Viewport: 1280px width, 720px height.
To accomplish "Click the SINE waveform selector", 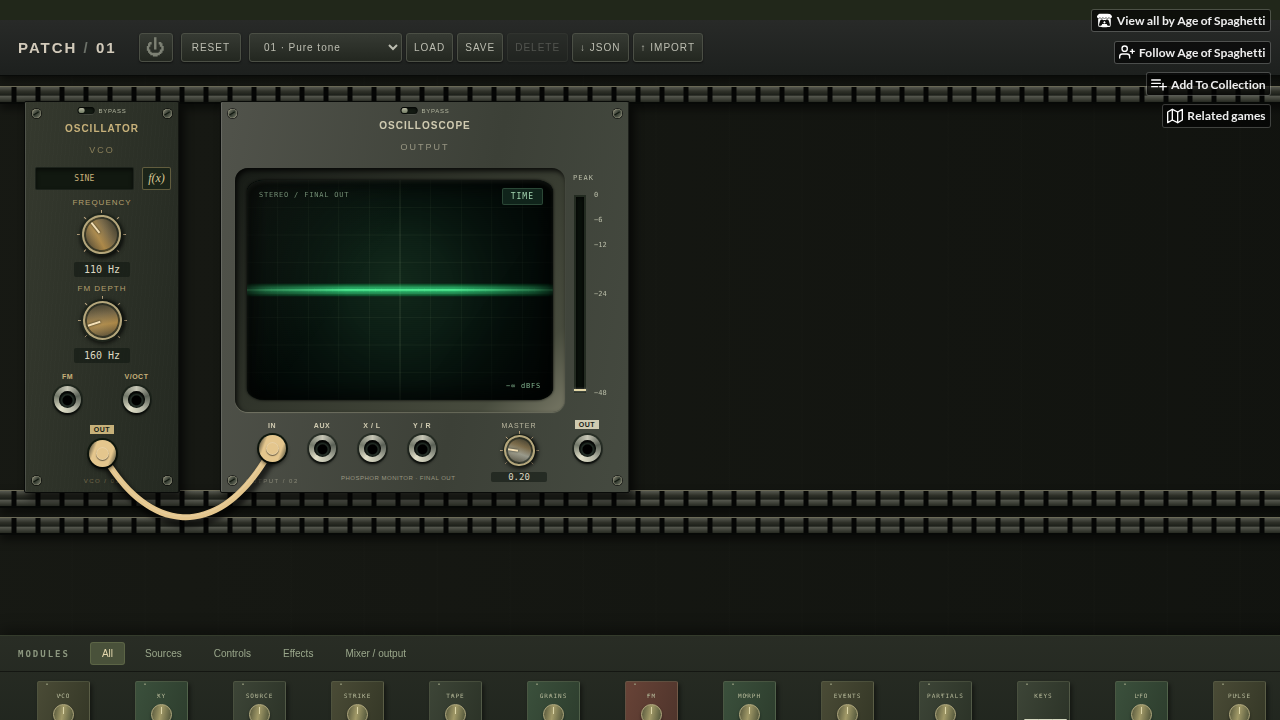I will (x=84, y=178).
